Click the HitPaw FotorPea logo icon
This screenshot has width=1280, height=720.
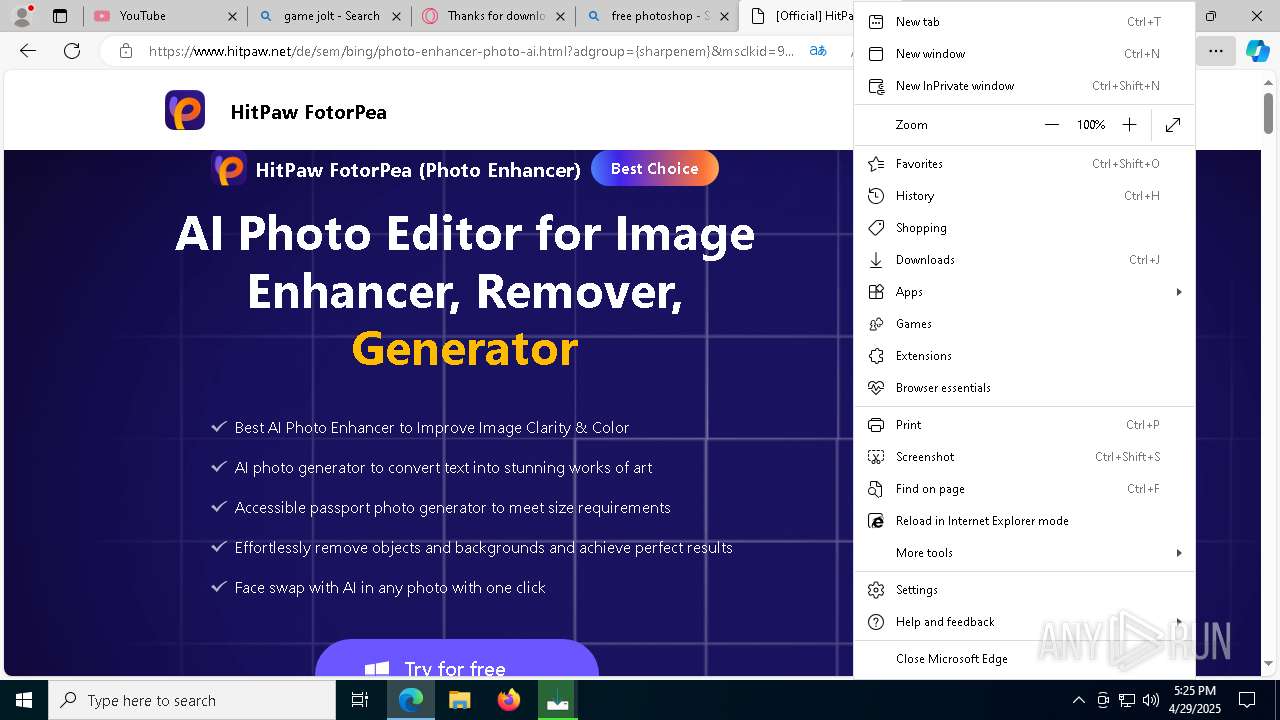click(x=185, y=110)
